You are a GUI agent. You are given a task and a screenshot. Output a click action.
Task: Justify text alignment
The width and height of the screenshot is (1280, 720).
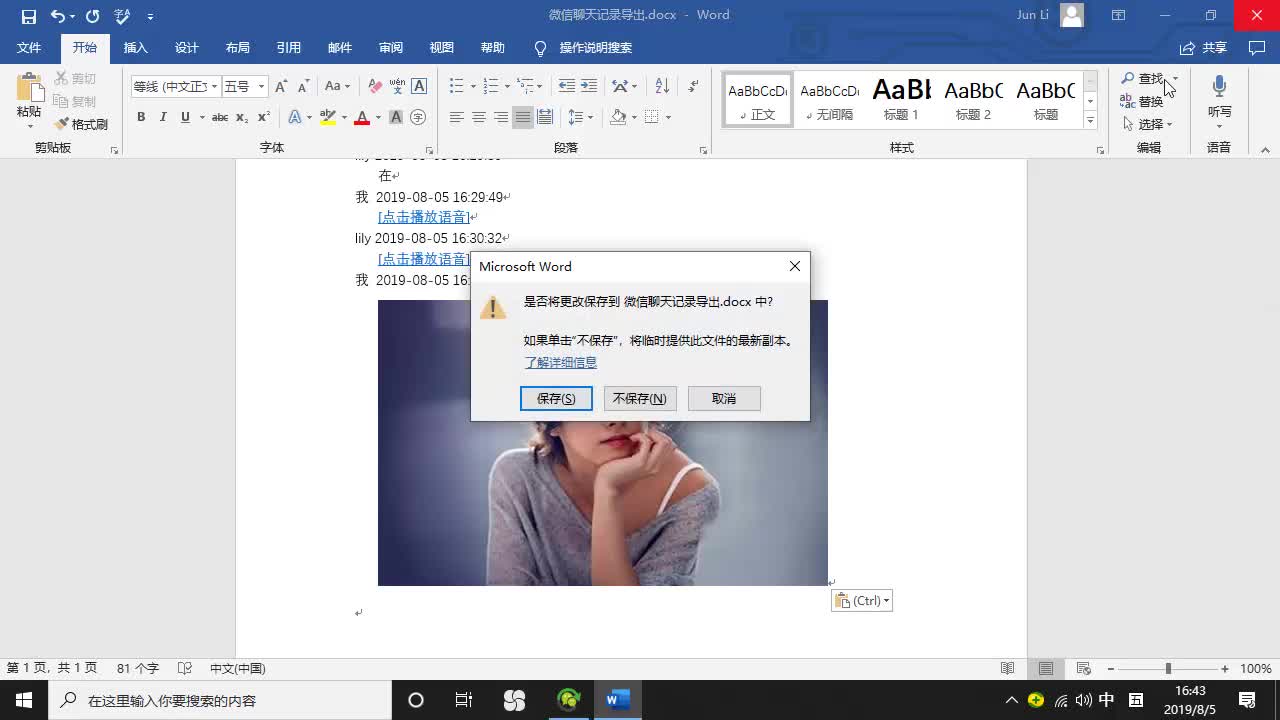[x=522, y=117]
